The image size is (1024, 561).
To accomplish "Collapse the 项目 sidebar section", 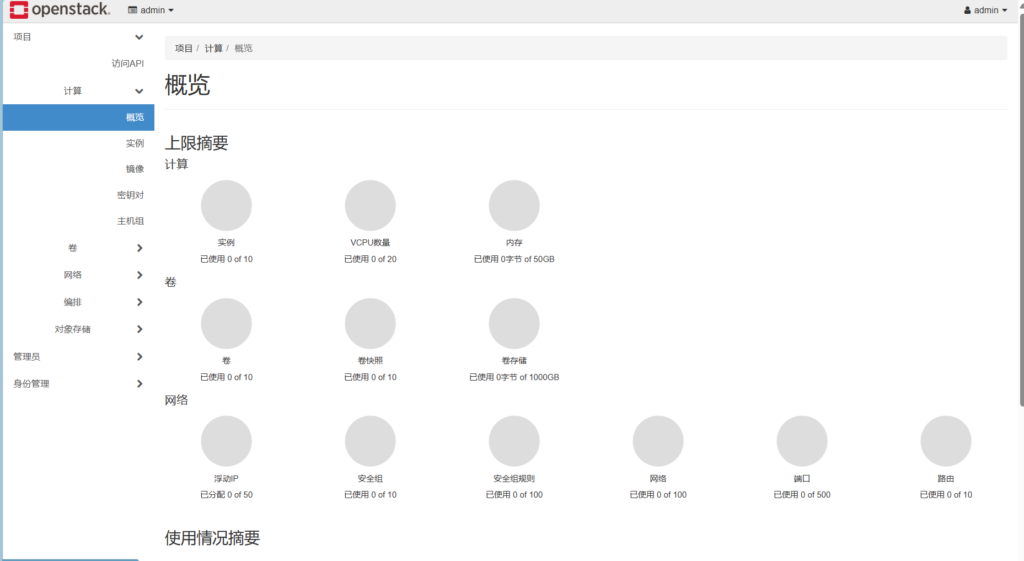I will point(78,37).
